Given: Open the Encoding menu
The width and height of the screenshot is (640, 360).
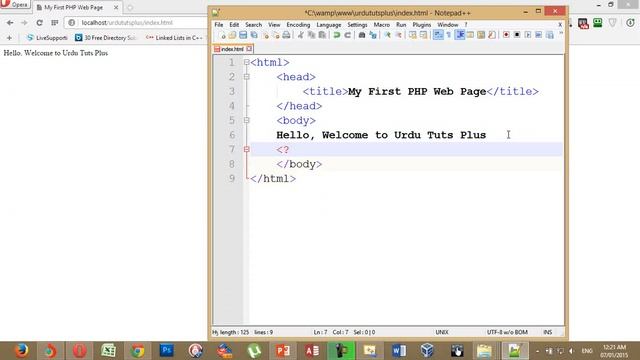Looking at the screenshot, I should [298, 25].
